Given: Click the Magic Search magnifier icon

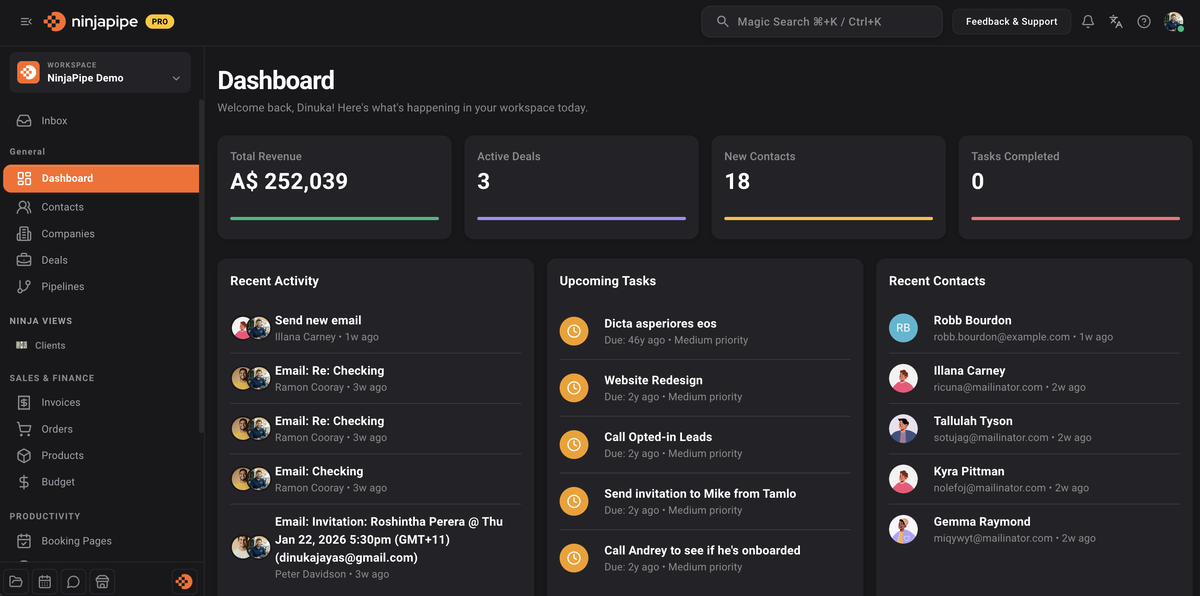Looking at the screenshot, I should tap(721, 20).
